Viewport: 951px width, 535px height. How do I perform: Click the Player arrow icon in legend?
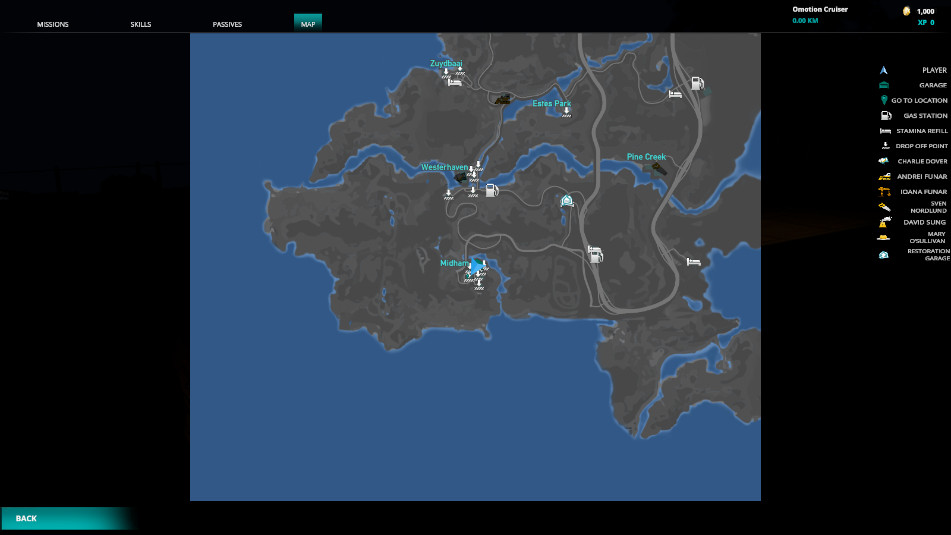click(x=884, y=70)
